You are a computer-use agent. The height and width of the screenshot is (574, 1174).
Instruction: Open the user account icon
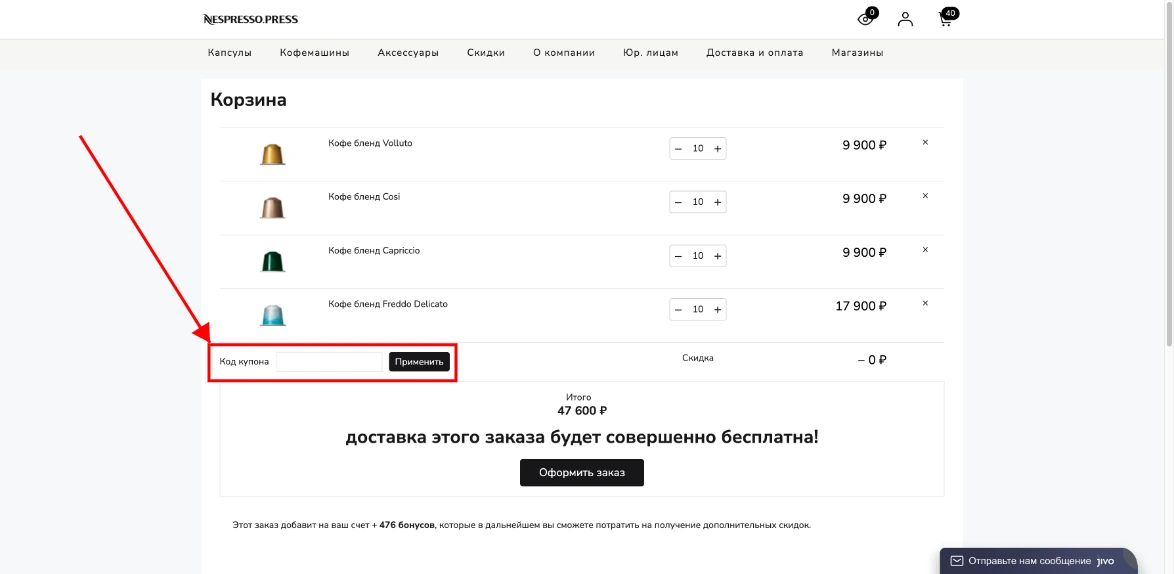tap(905, 19)
